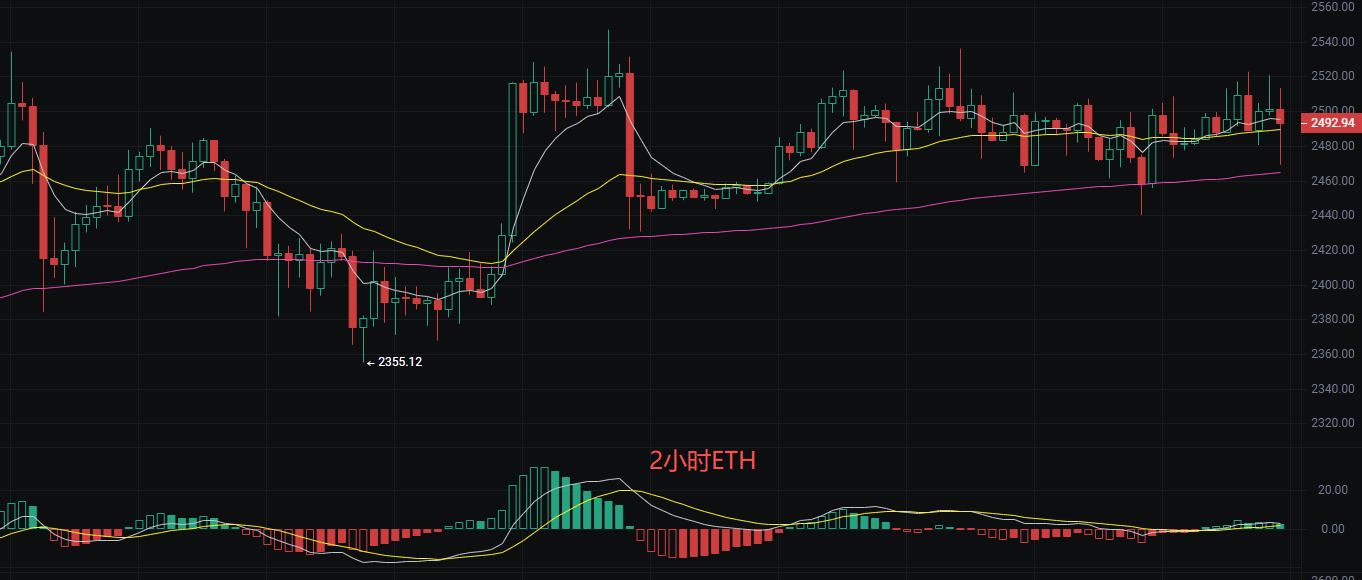Click the current price tag 2492.94
Image resolution: width=1362 pixels, height=580 pixels.
pyautogui.click(x=1330, y=123)
